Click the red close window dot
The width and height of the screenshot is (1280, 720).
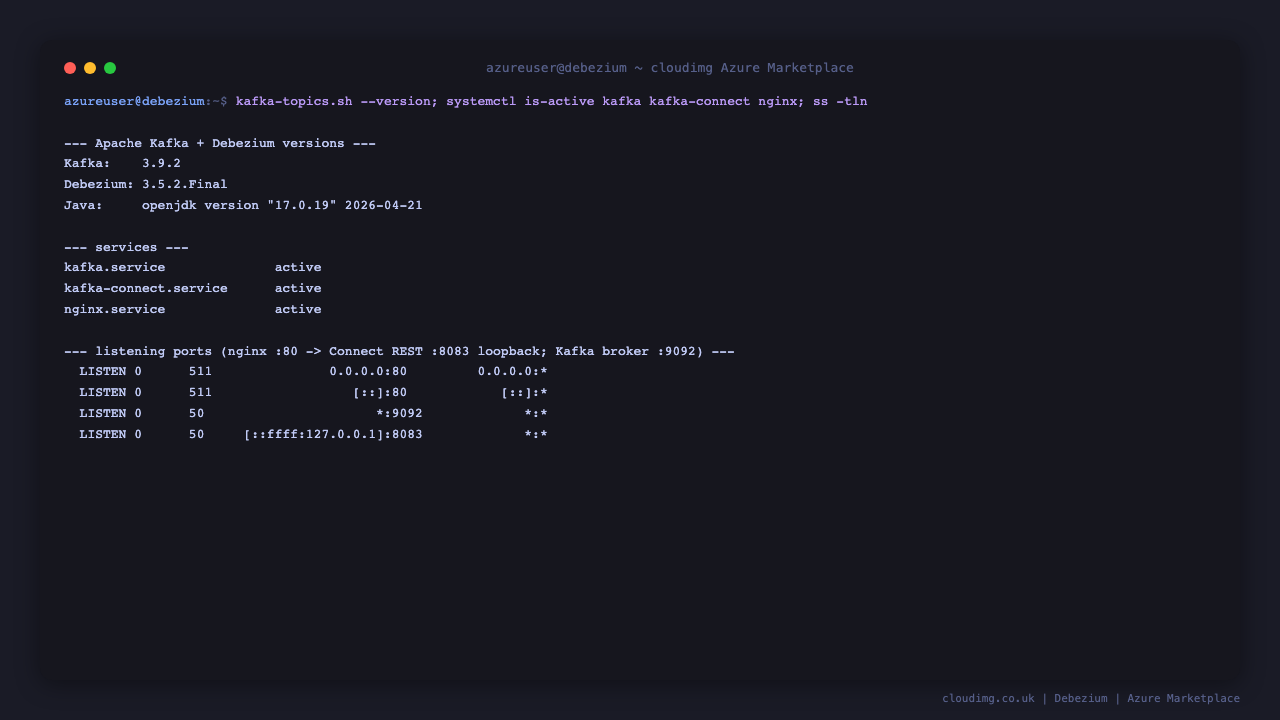coord(70,68)
